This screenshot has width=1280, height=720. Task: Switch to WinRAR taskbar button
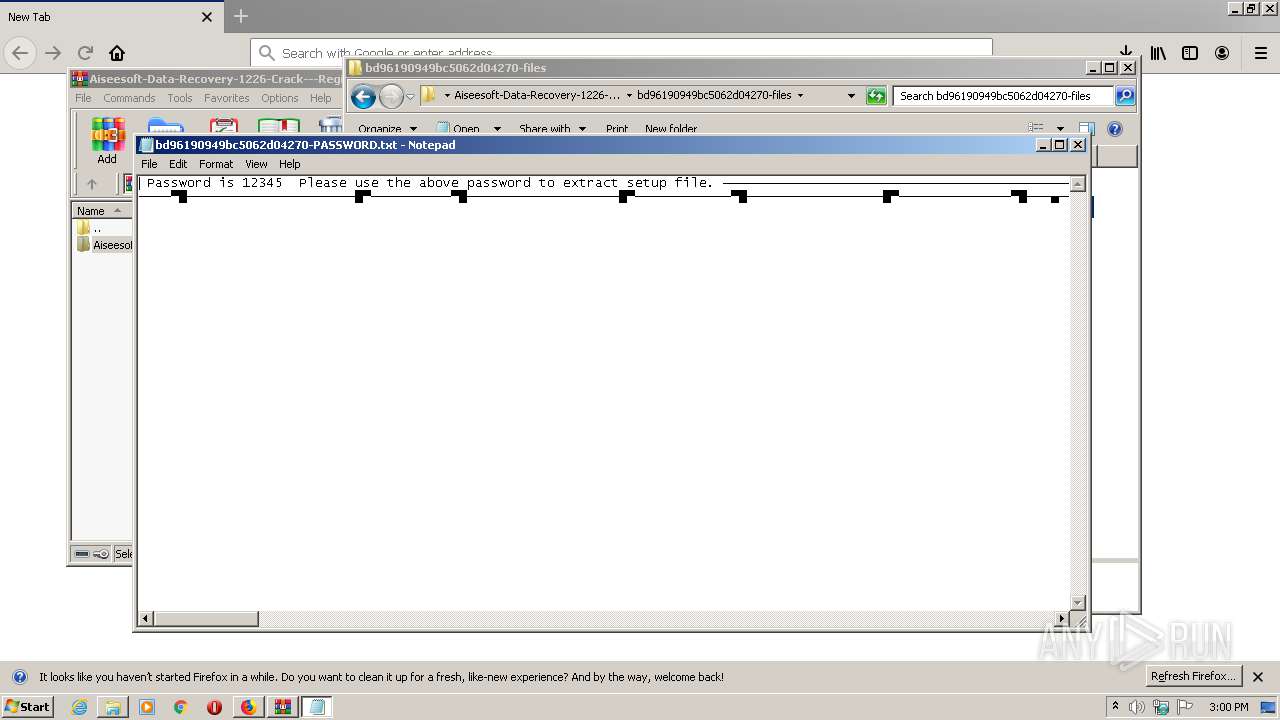[x=283, y=707]
